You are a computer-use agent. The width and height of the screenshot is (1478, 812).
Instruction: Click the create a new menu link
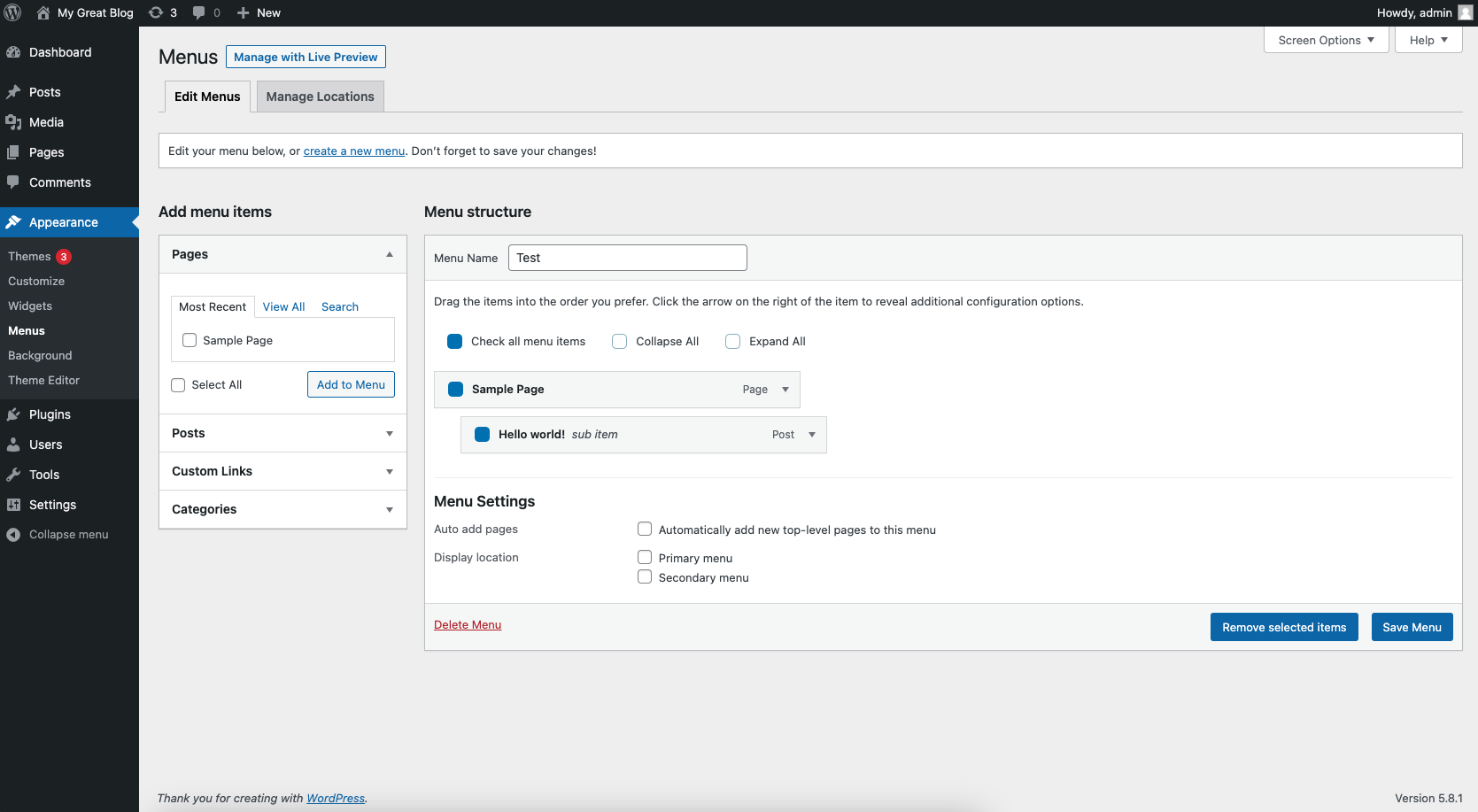click(x=354, y=151)
